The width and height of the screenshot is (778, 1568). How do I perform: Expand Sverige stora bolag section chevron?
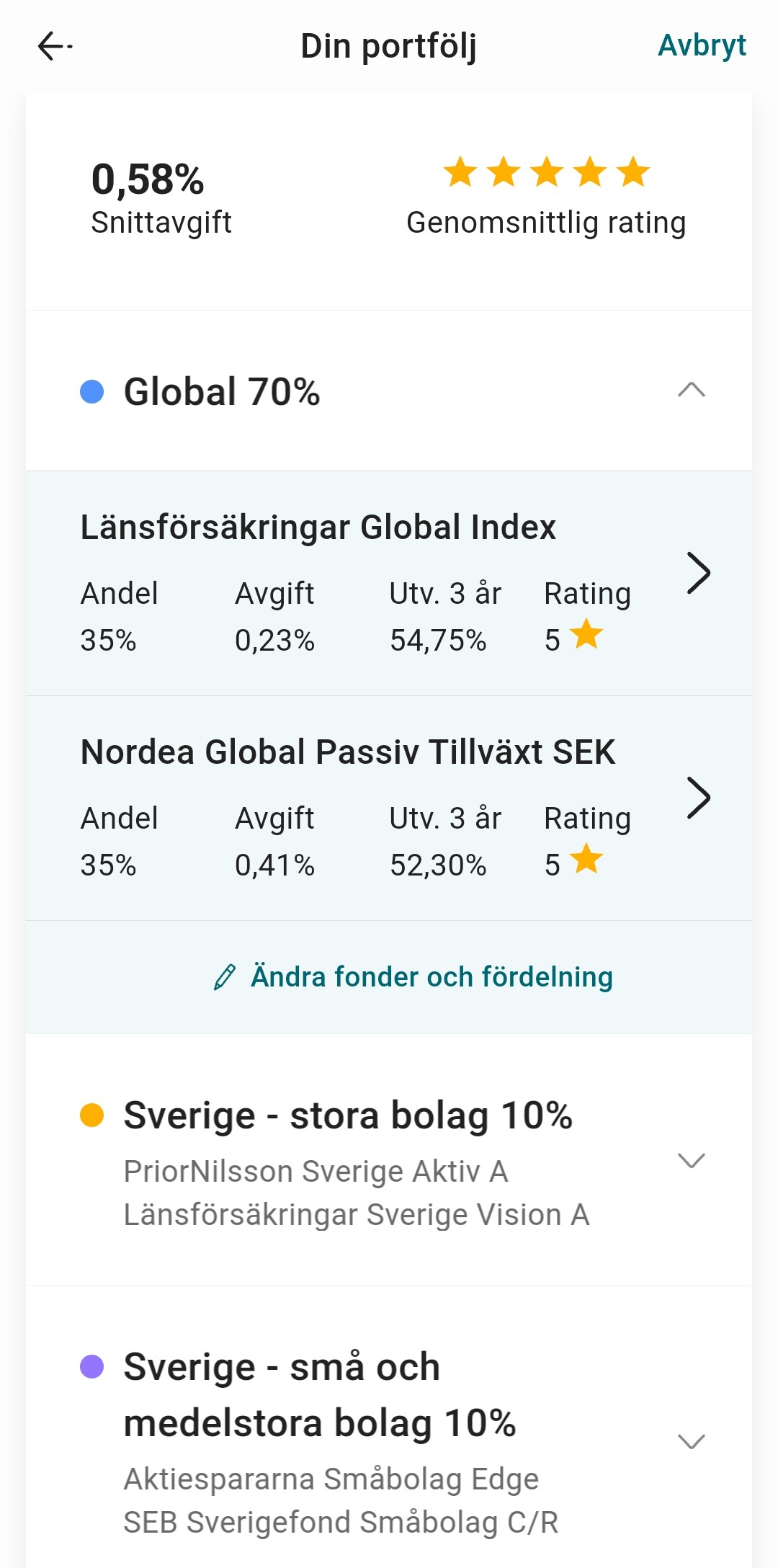691,1160
